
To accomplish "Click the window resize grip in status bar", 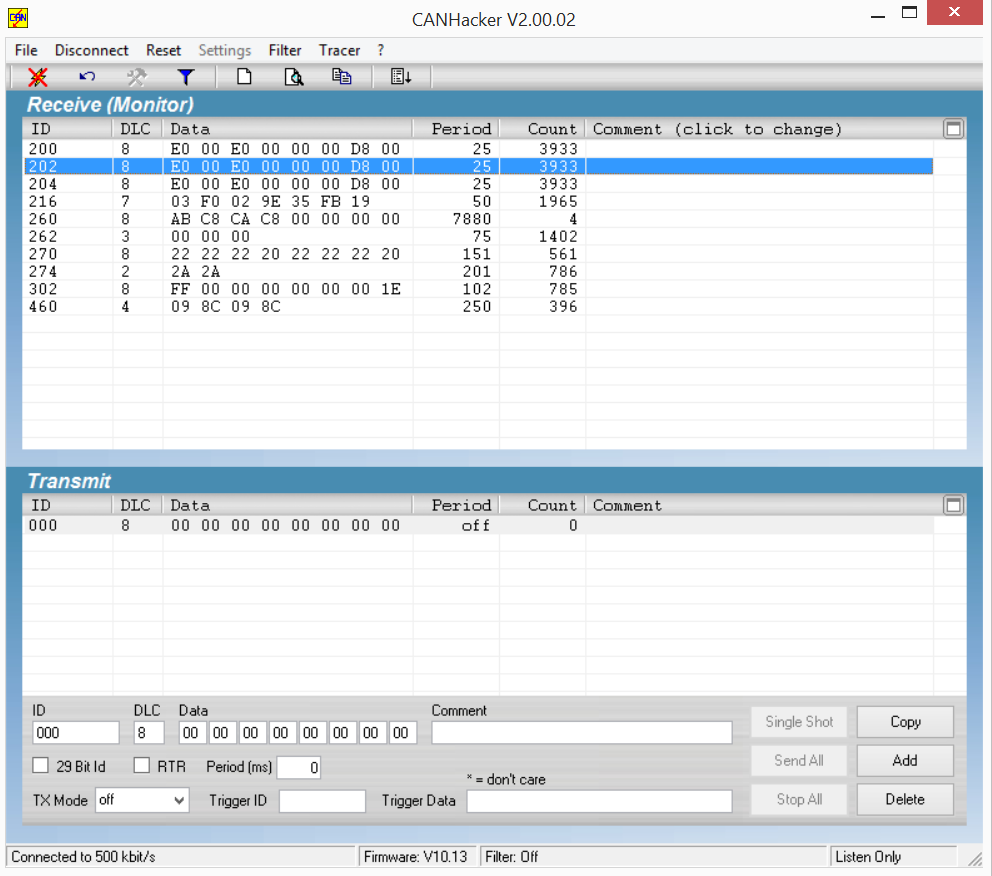I will tap(974, 858).
